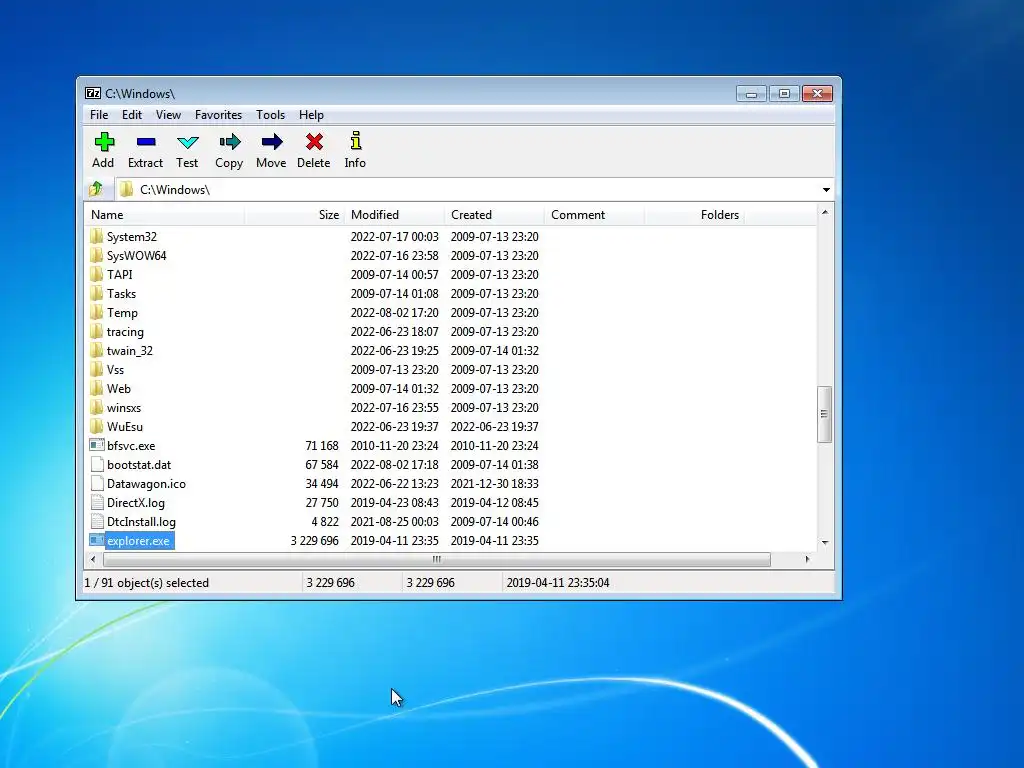Sort by the Name column header
Viewport: 1024px width, 768px height.
(165, 215)
